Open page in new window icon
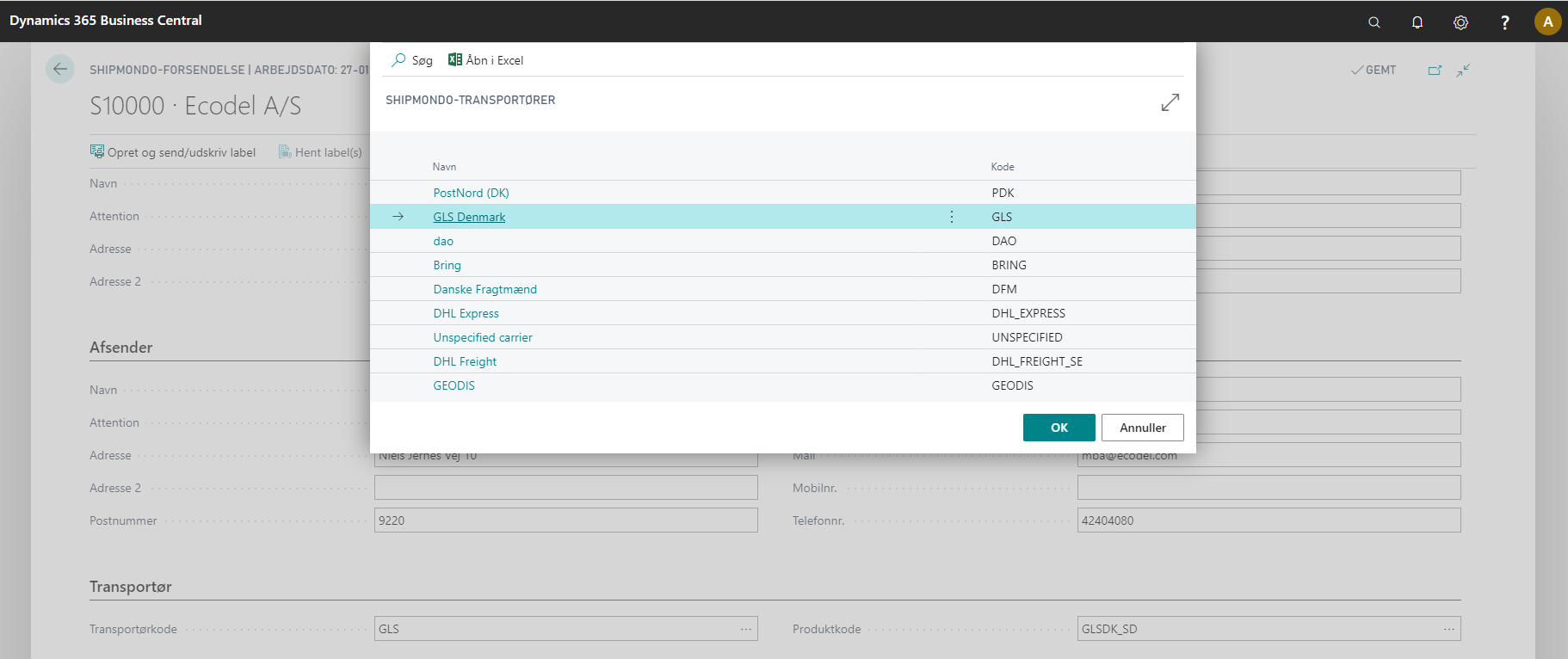1568x659 pixels. 1435,70
